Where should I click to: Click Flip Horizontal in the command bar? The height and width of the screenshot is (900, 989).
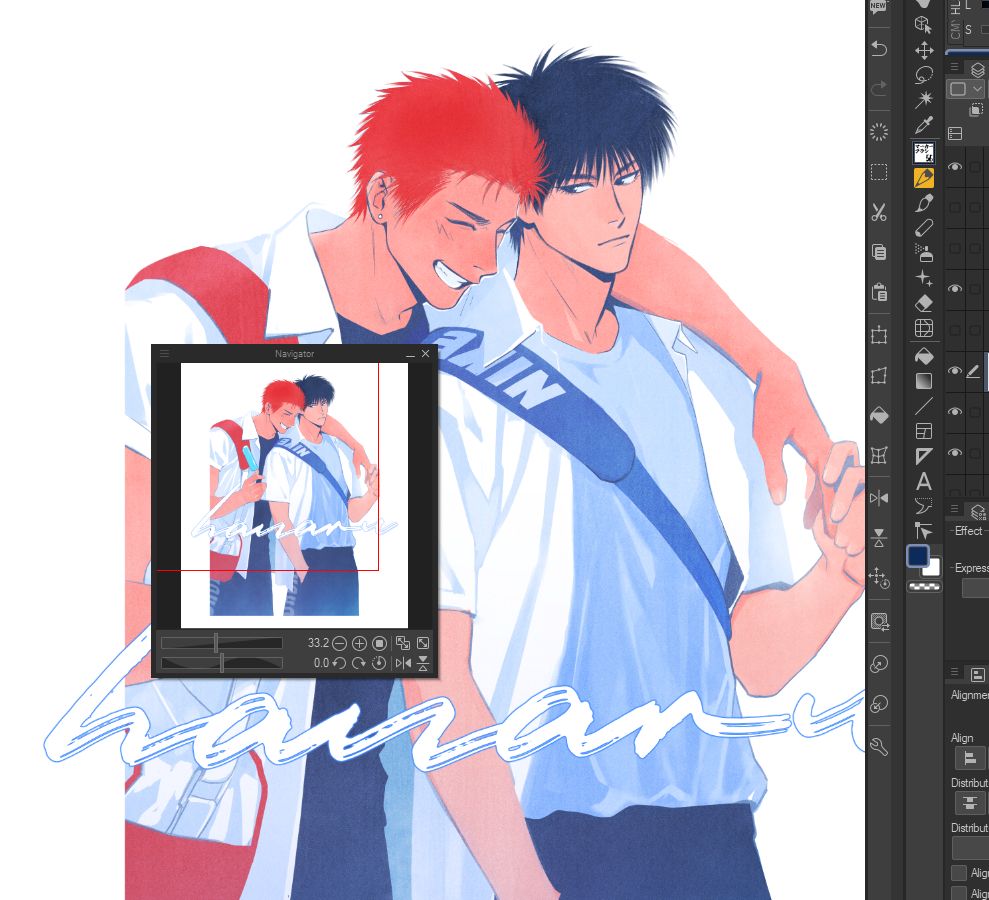tap(879, 498)
